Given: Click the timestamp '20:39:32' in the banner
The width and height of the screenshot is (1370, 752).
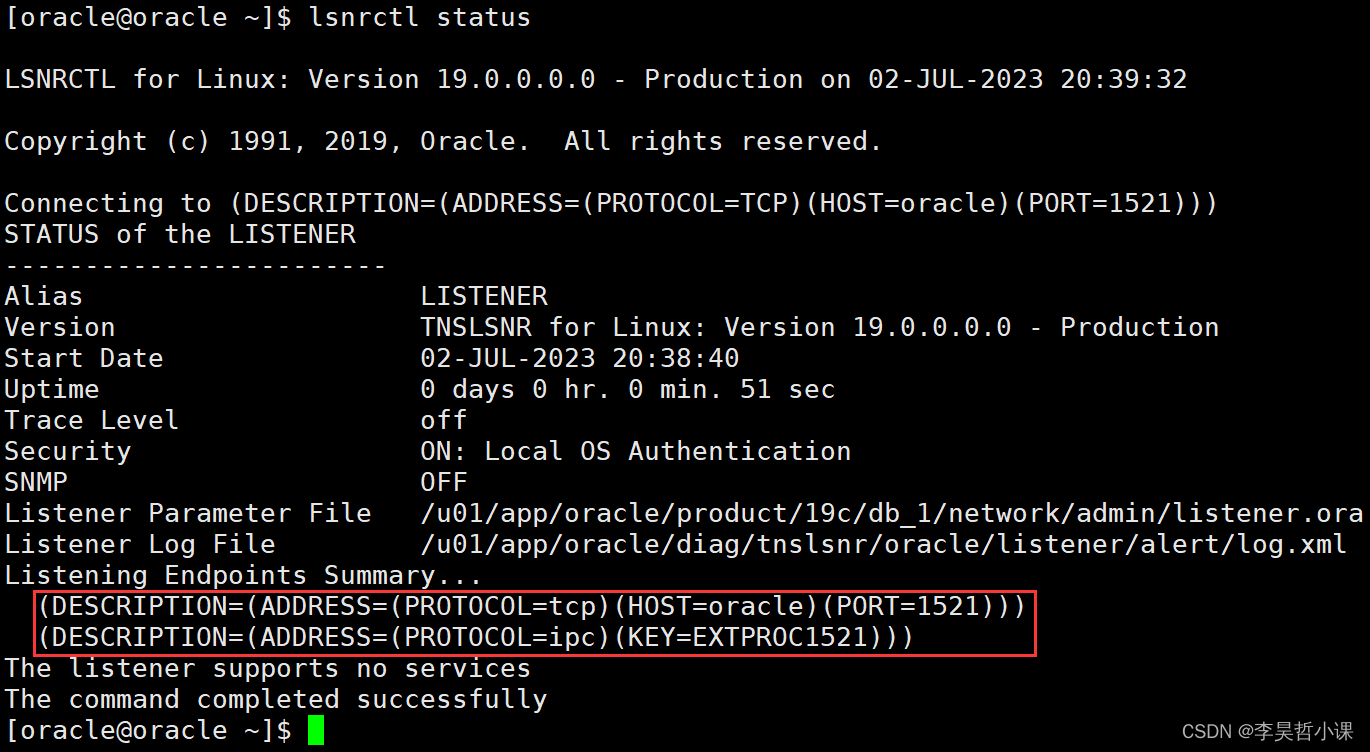Looking at the screenshot, I should [1124, 80].
